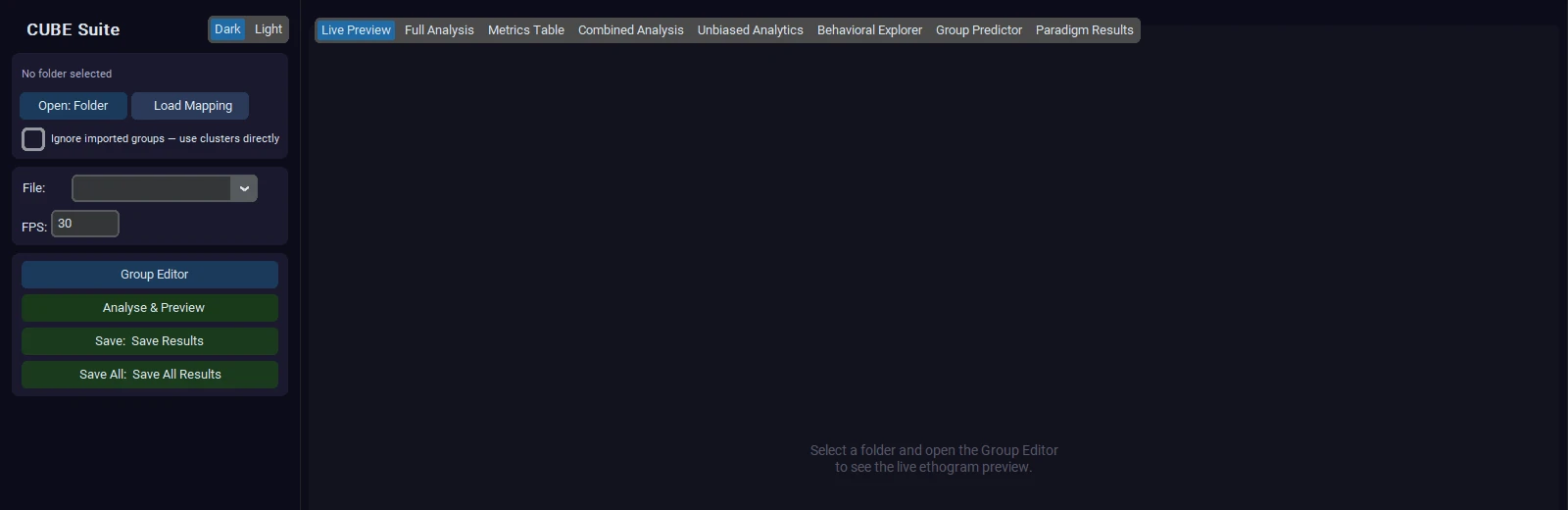
Task: Click 'No folder selected' status text
Action: pyautogui.click(x=67, y=74)
